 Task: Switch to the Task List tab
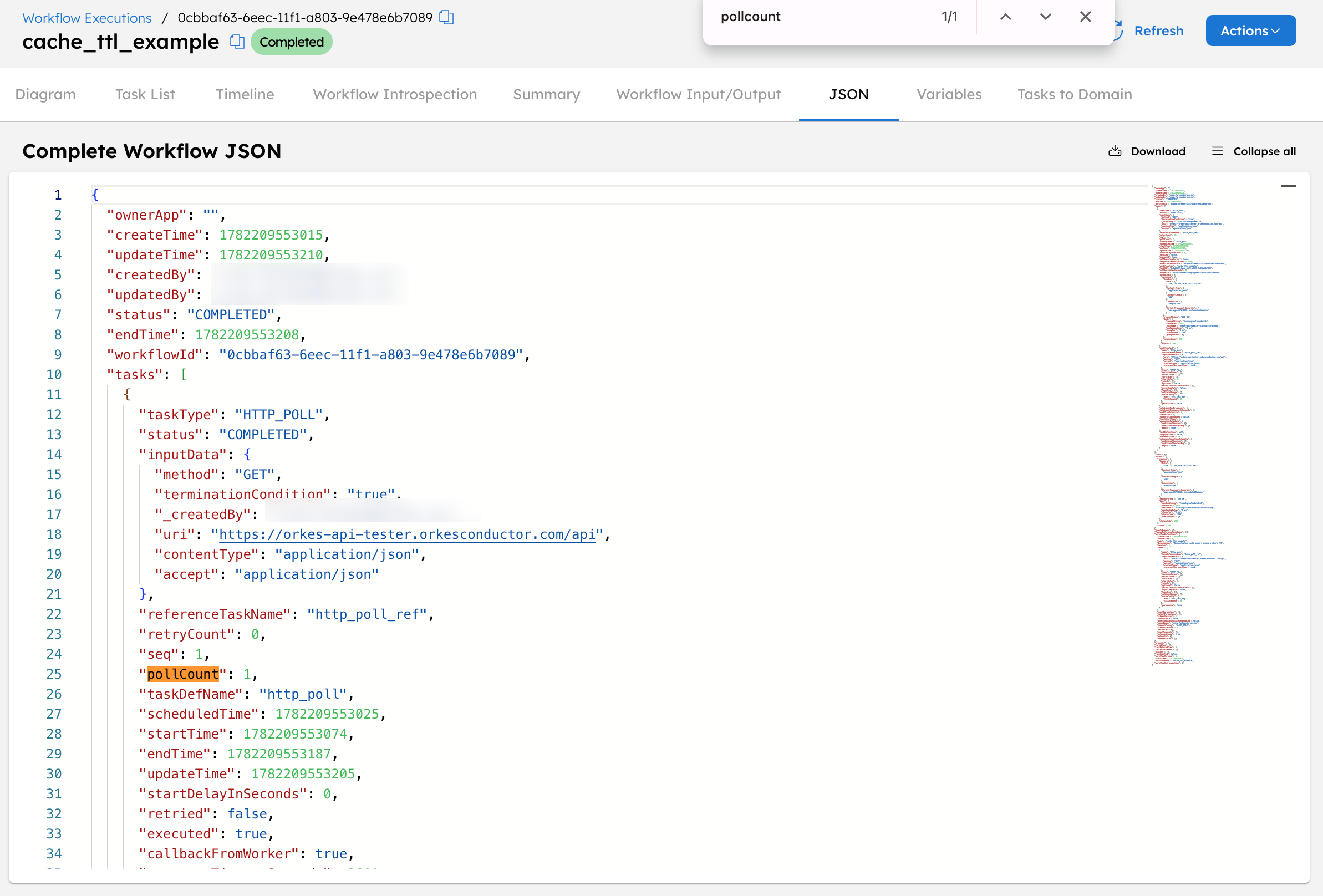145,94
